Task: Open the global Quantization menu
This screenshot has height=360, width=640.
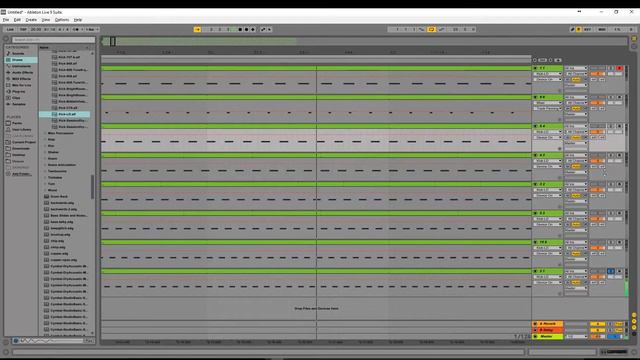Action: [91, 29]
